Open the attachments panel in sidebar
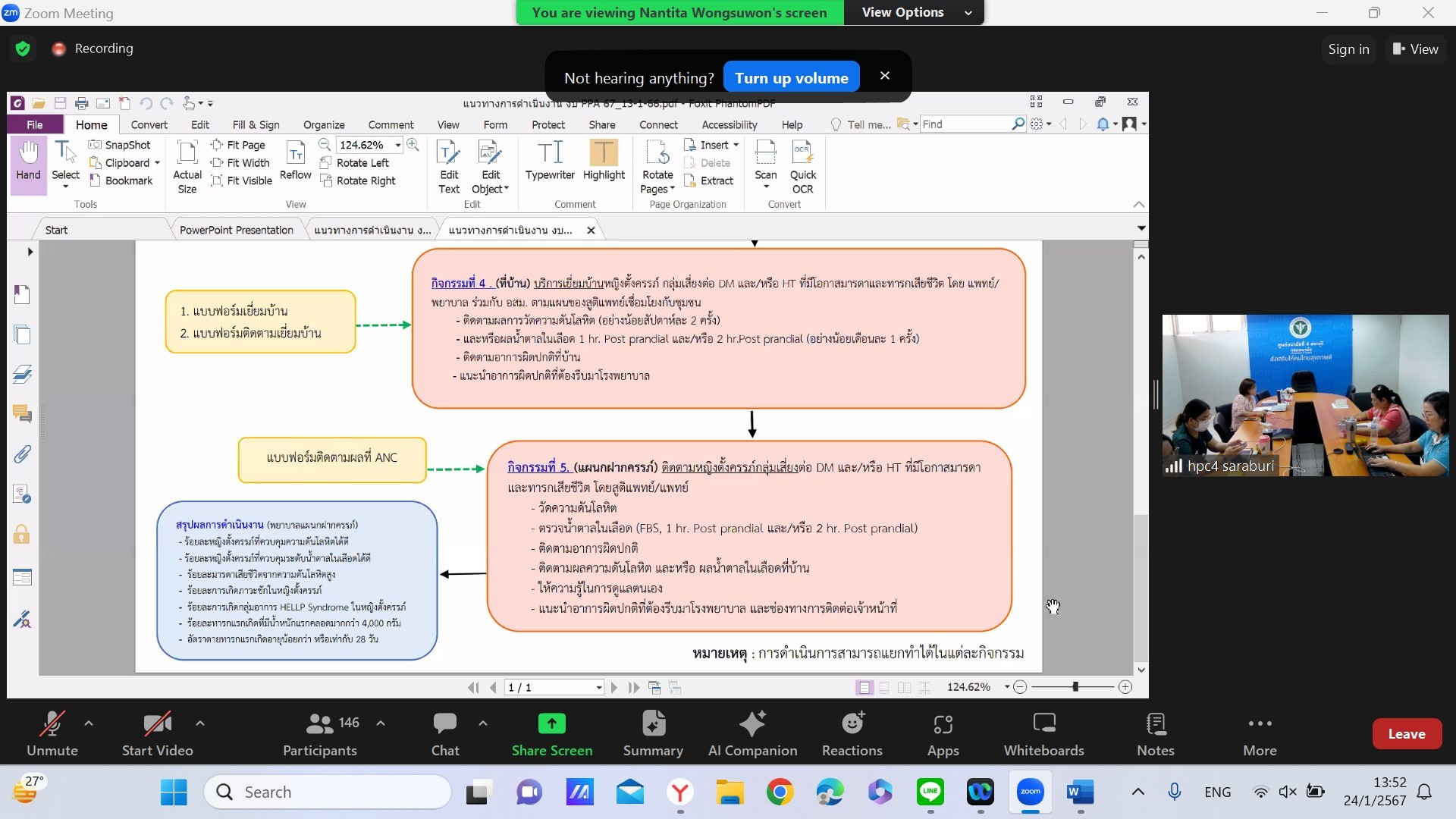This screenshot has height=819, width=1456. point(22,454)
